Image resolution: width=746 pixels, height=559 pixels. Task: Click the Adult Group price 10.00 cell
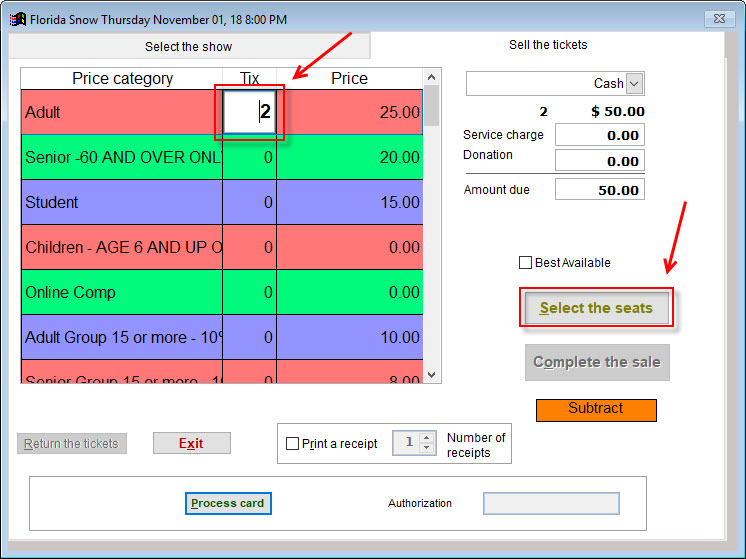(350, 337)
